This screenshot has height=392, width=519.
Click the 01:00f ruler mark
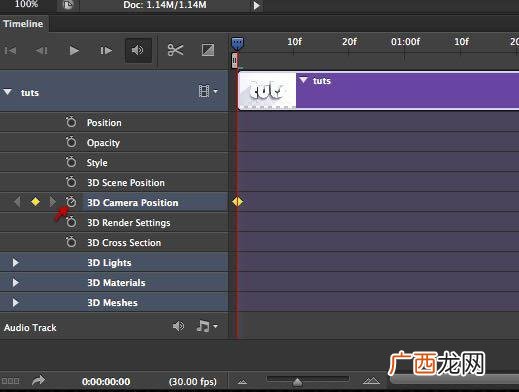(x=405, y=42)
